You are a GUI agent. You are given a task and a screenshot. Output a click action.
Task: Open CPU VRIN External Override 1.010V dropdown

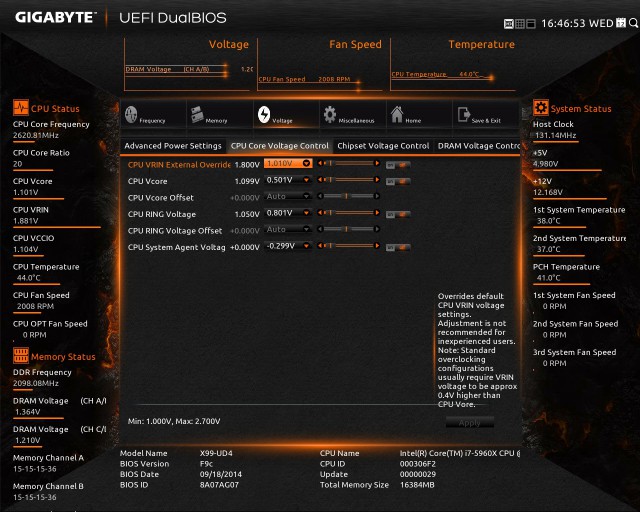288,163
